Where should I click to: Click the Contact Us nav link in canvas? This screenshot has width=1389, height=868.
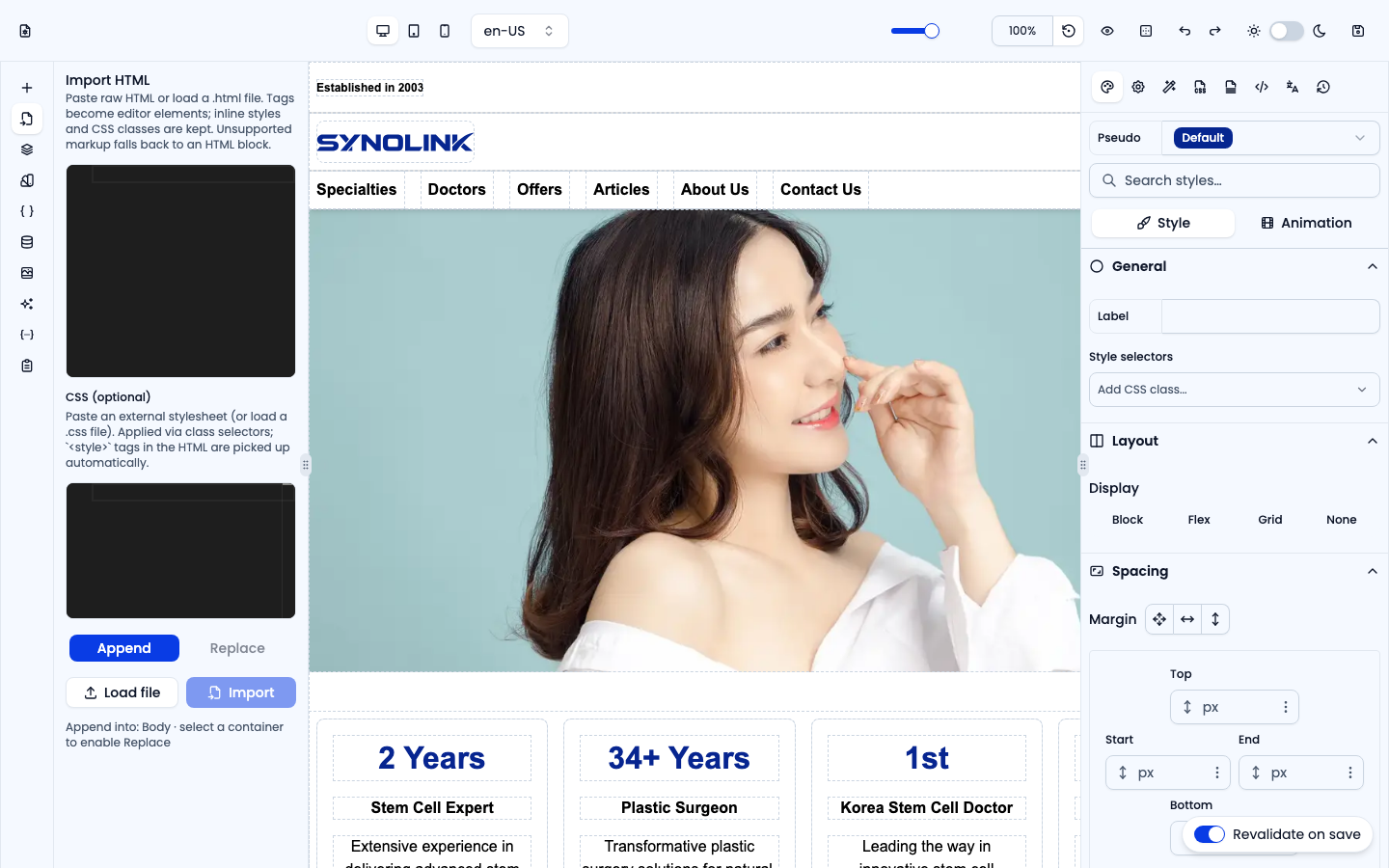coord(821,190)
